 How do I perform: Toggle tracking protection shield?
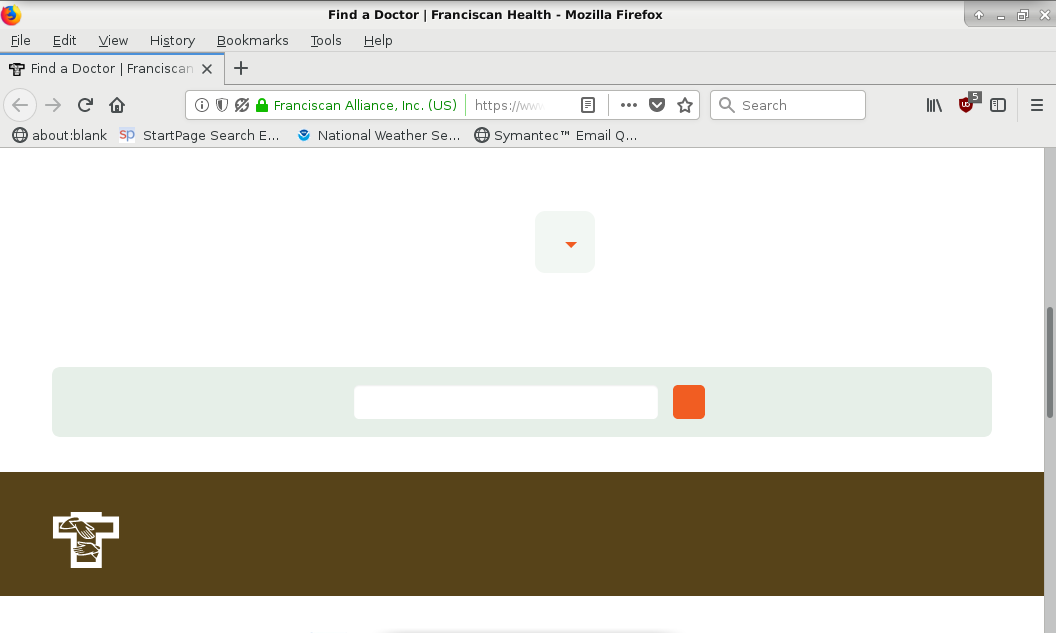click(x=222, y=105)
